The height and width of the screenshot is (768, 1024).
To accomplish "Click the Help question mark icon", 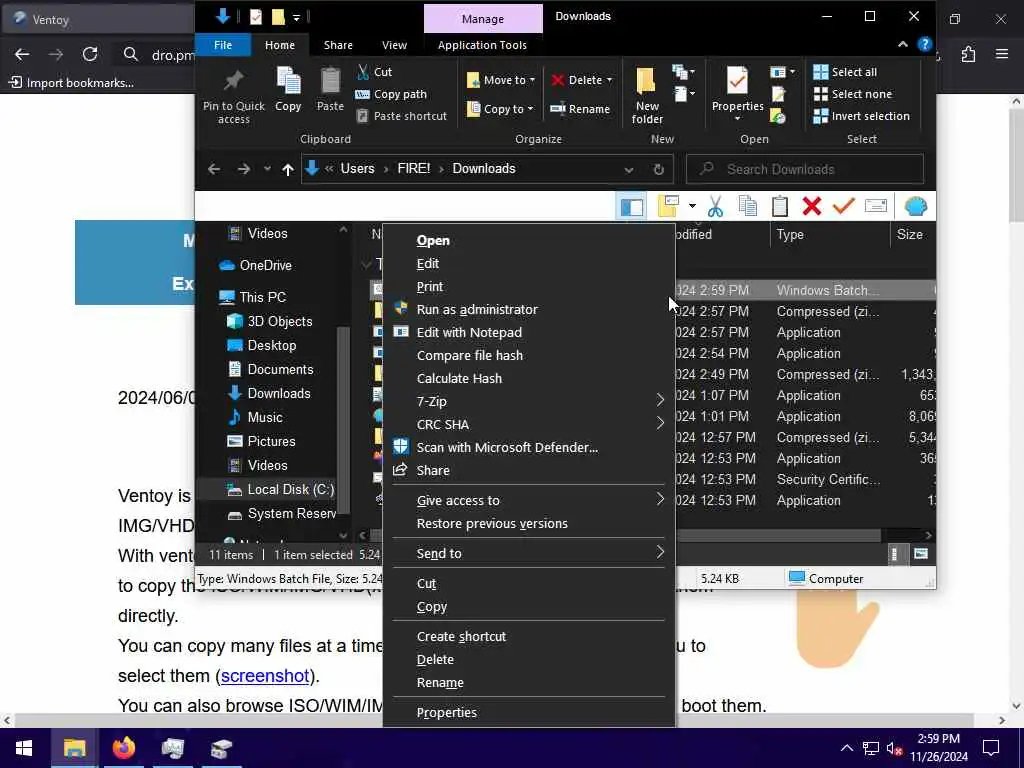I will pos(924,44).
